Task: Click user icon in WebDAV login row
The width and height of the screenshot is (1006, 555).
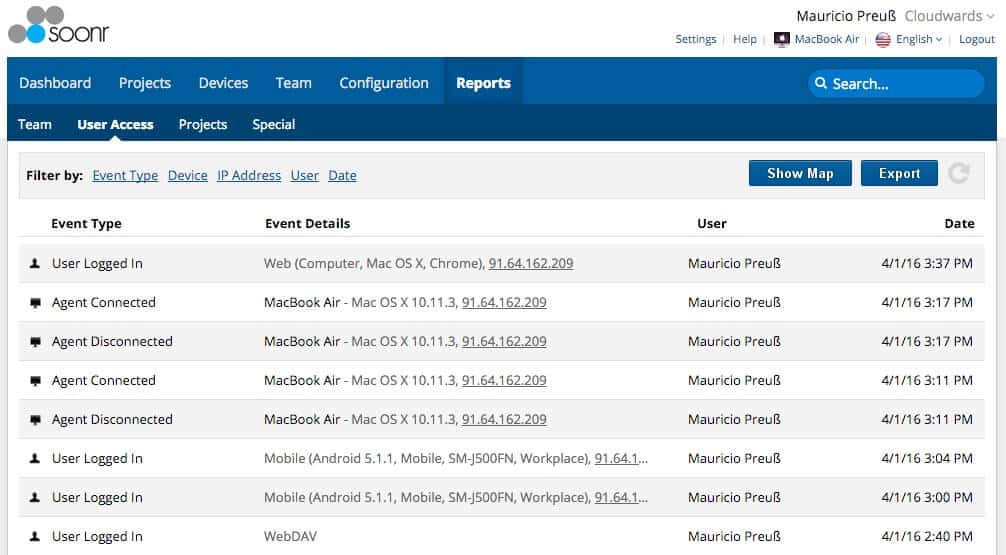Action: point(35,536)
